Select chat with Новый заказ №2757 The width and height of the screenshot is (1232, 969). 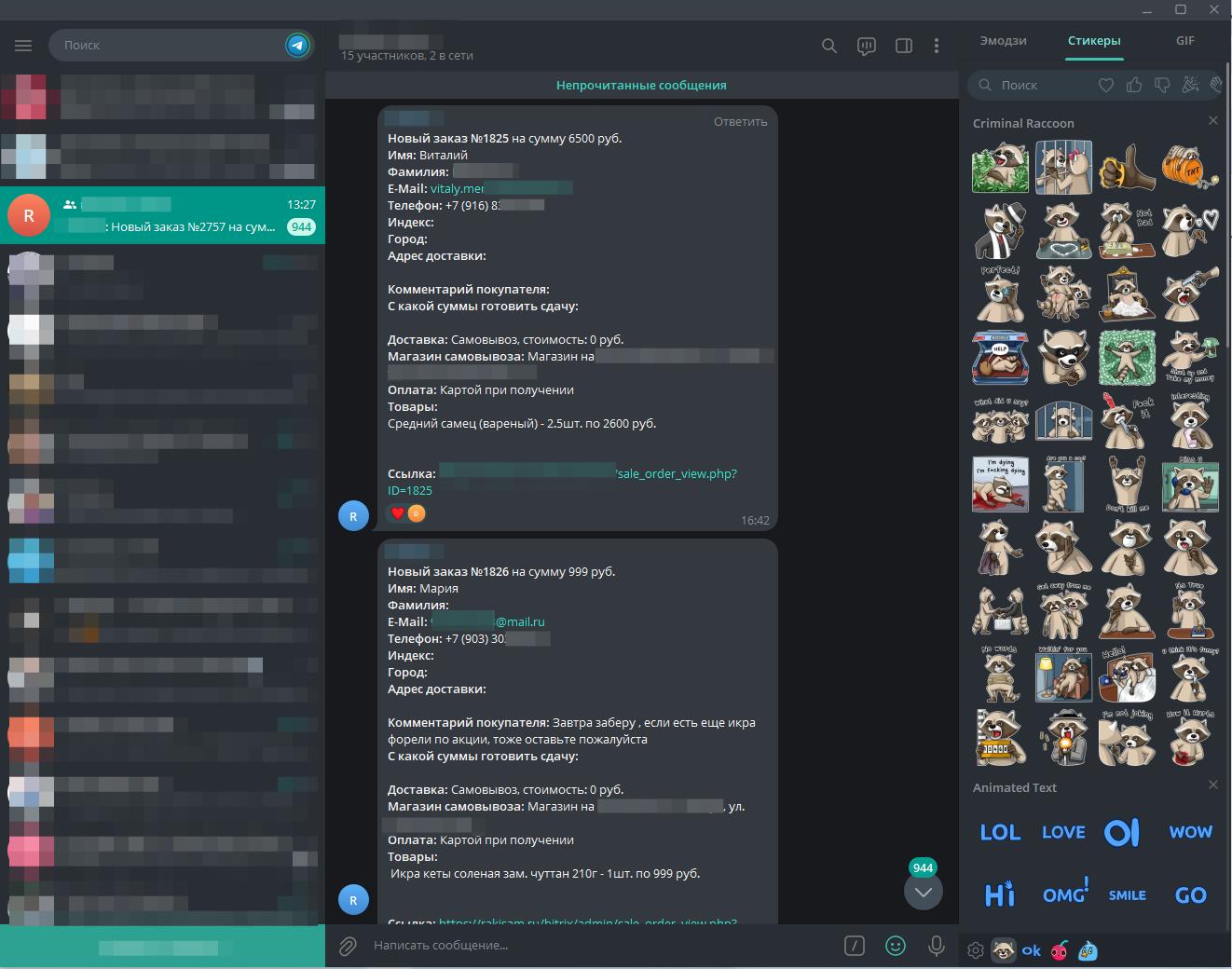162,215
